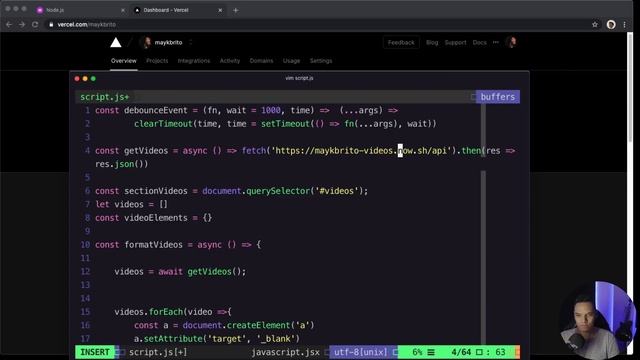Go back with browser back arrow
This screenshot has width=640, height=360.
click(9, 24)
